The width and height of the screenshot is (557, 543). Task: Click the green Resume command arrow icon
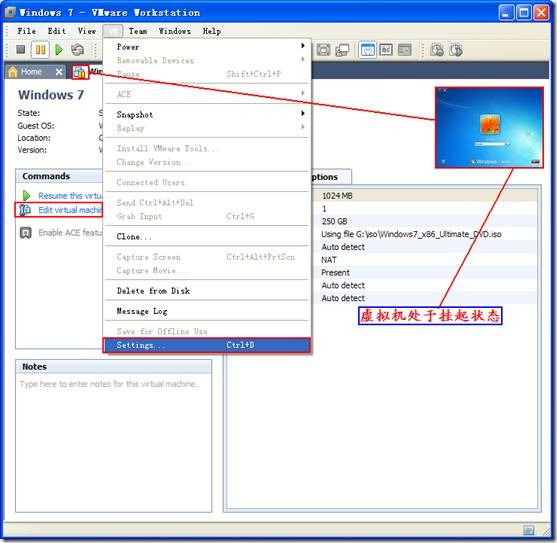click(26, 195)
